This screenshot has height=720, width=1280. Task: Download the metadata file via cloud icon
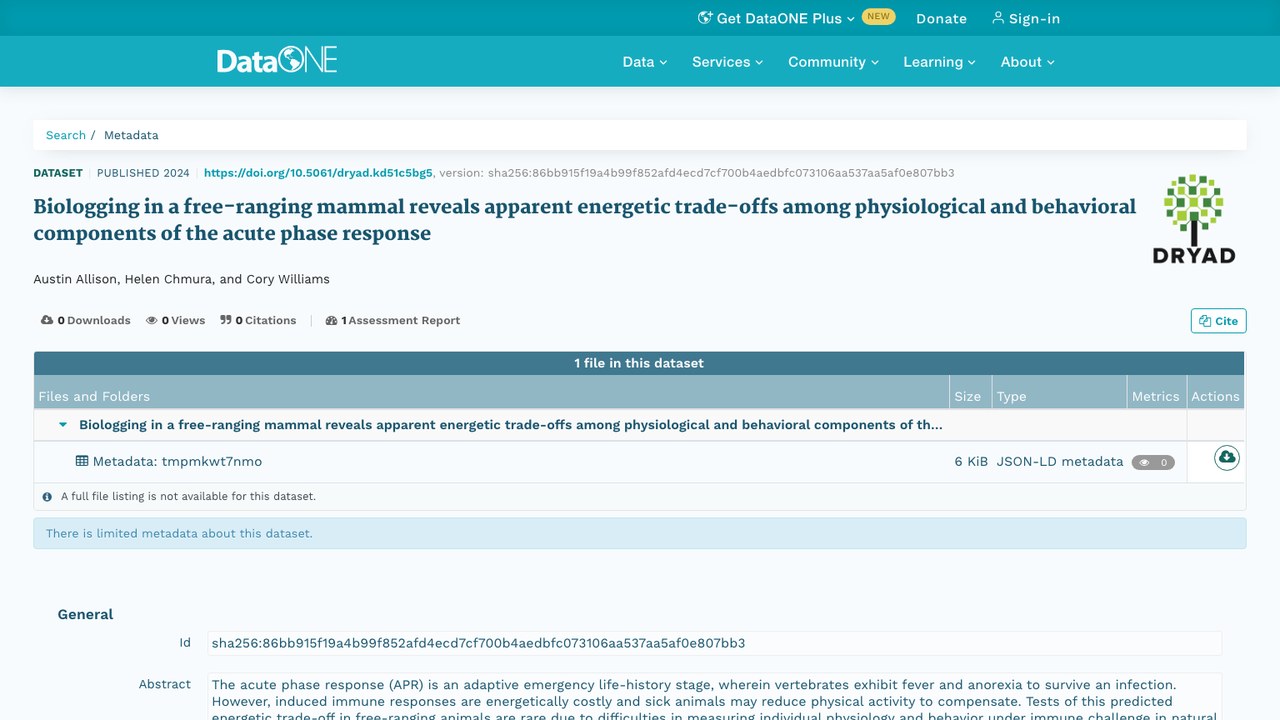tap(1227, 458)
